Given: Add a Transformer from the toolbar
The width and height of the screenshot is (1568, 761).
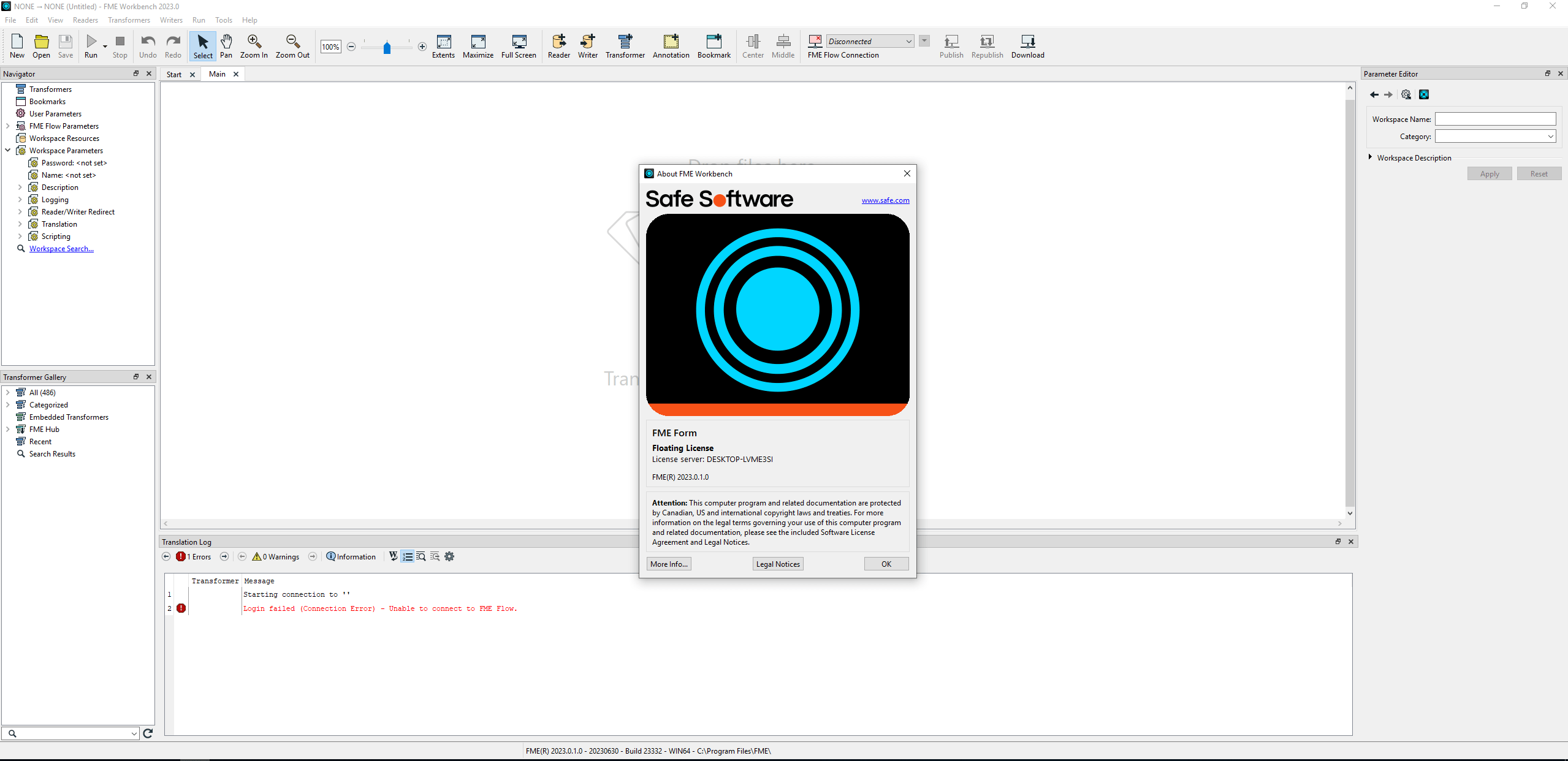Looking at the screenshot, I should pos(625,46).
